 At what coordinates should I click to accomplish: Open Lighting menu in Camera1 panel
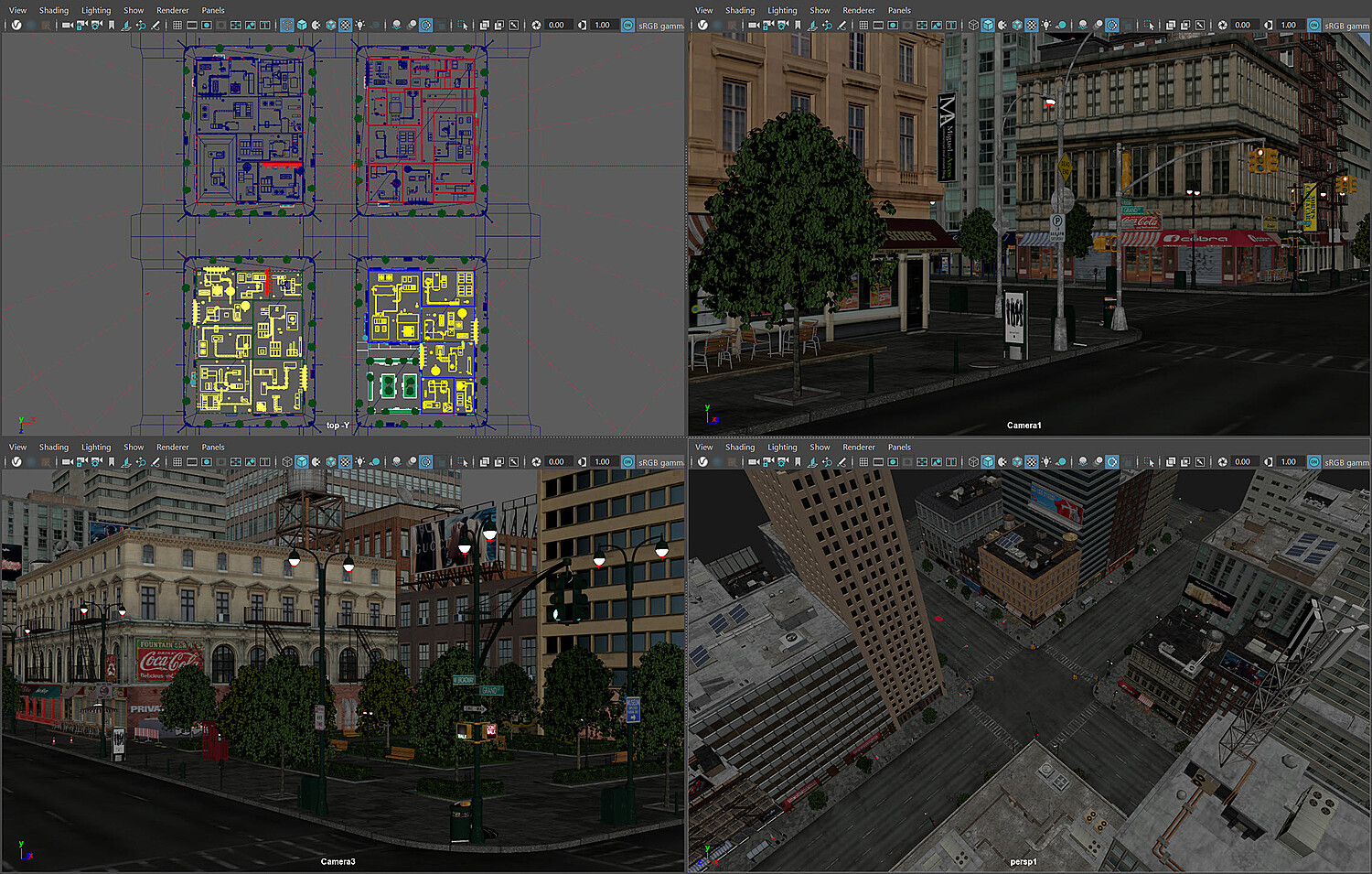pos(782,10)
